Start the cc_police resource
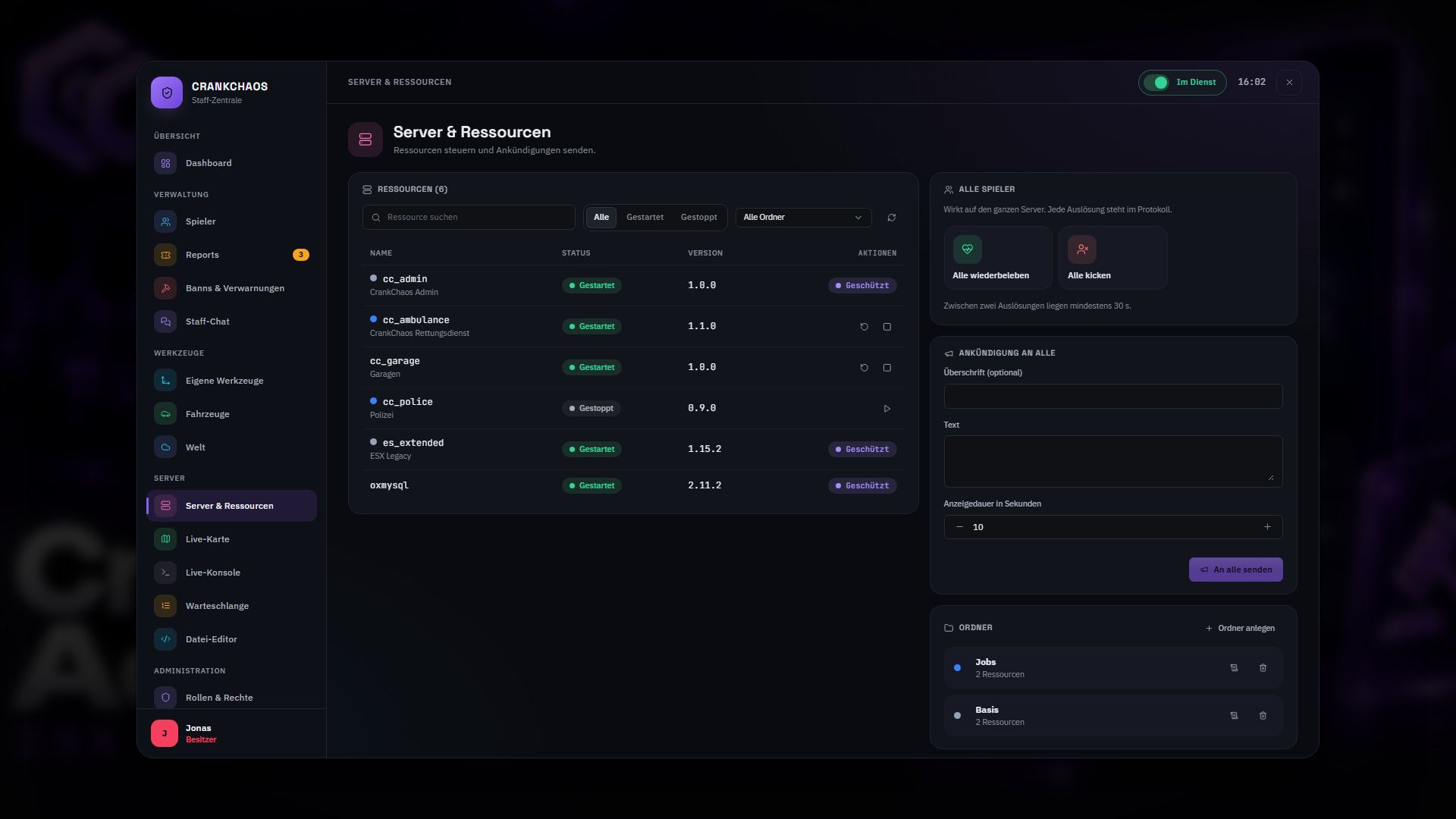 tap(886, 409)
